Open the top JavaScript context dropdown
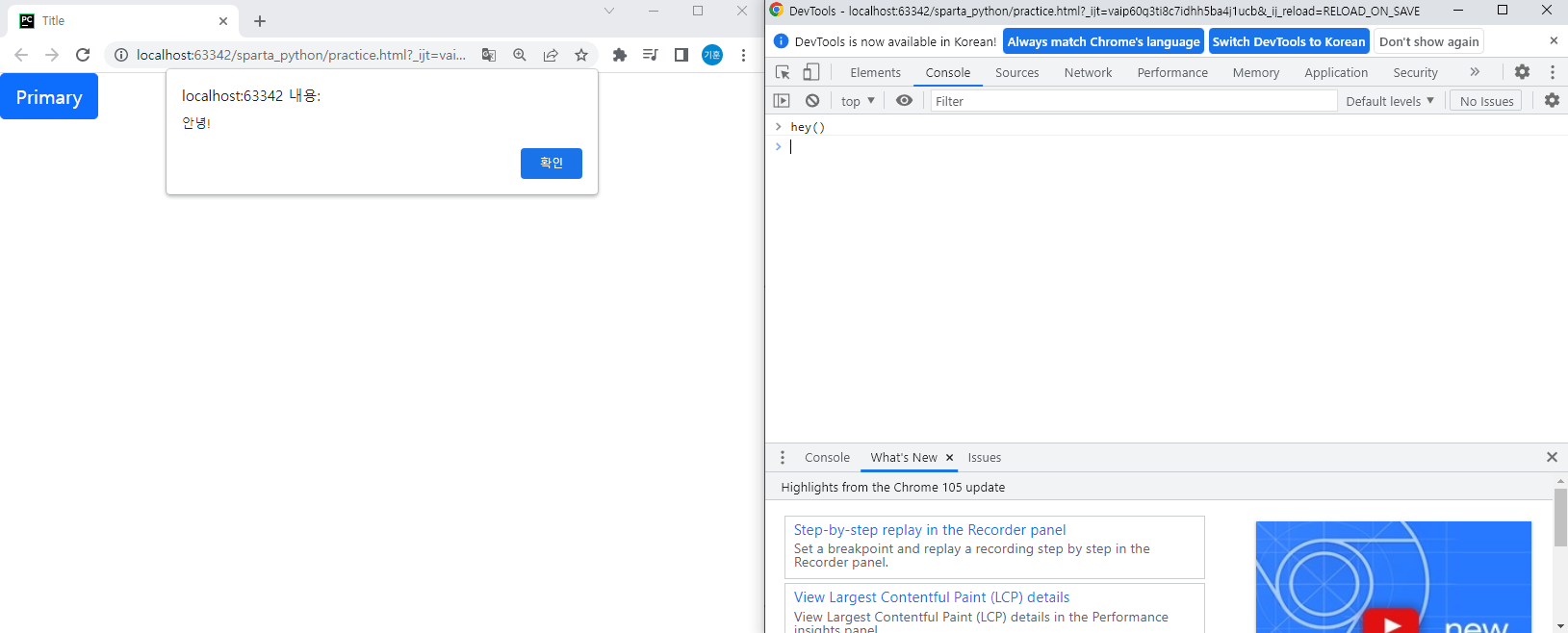The width and height of the screenshot is (1568, 633). pyautogui.click(x=858, y=101)
